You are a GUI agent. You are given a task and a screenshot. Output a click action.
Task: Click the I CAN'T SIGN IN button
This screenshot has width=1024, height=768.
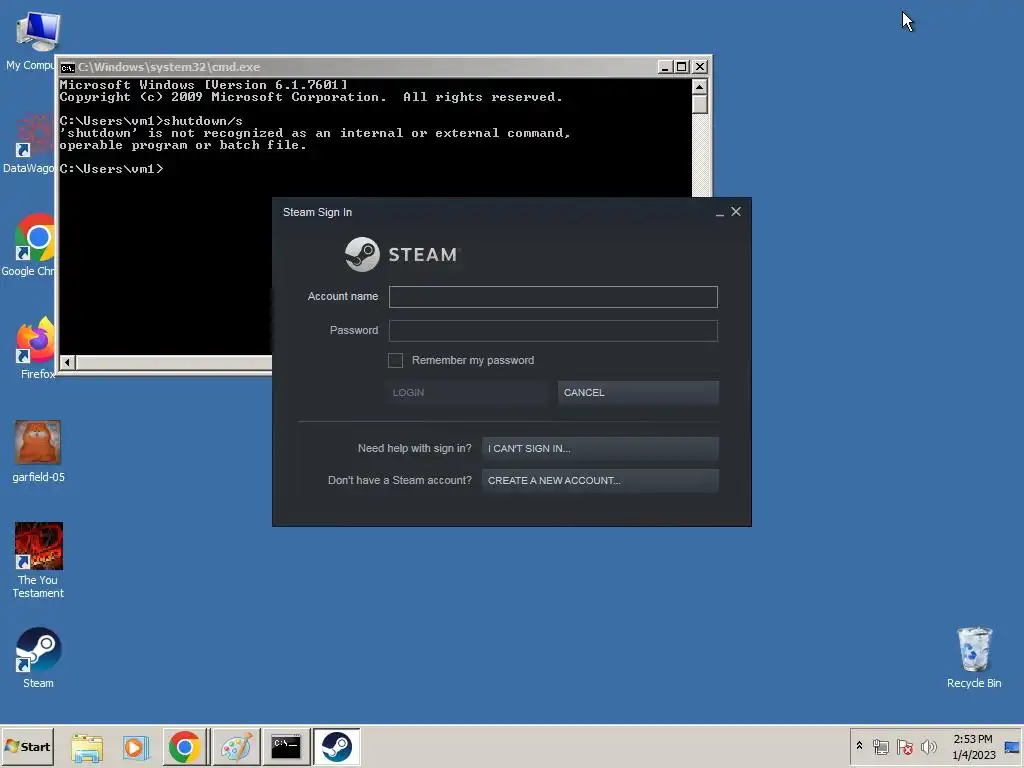click(x=600, y=449)
